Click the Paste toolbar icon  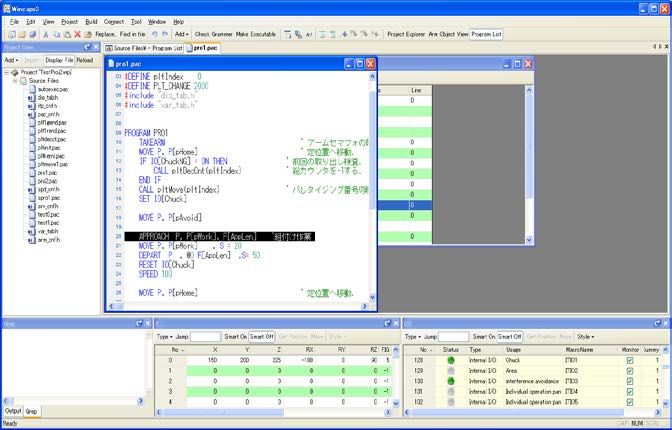pyautogui.click(x=67, y=34)
